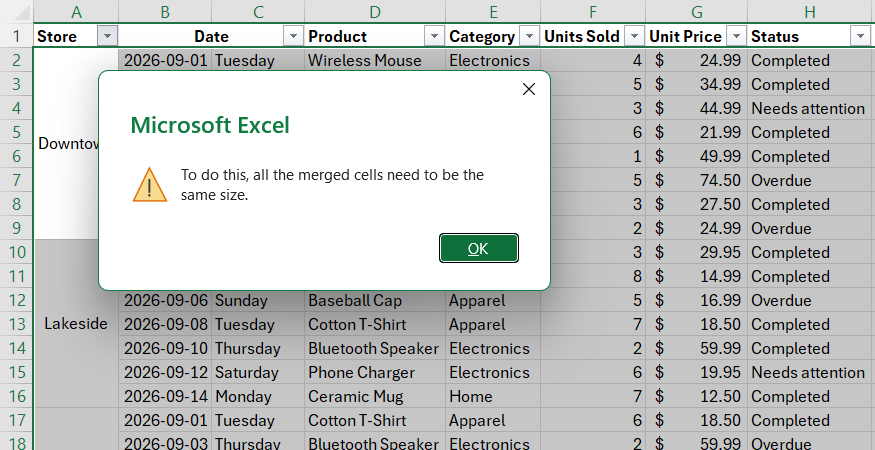This screenshot has width=875, height=450.
Task: Click the Downtown merged store cell
Action: pos(67,144)
